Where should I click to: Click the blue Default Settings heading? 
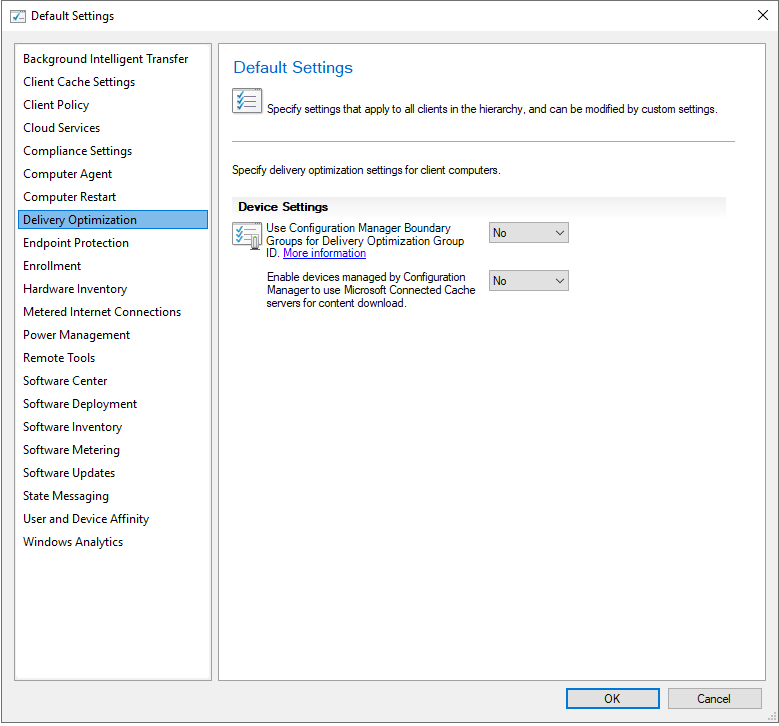[293, 68]
